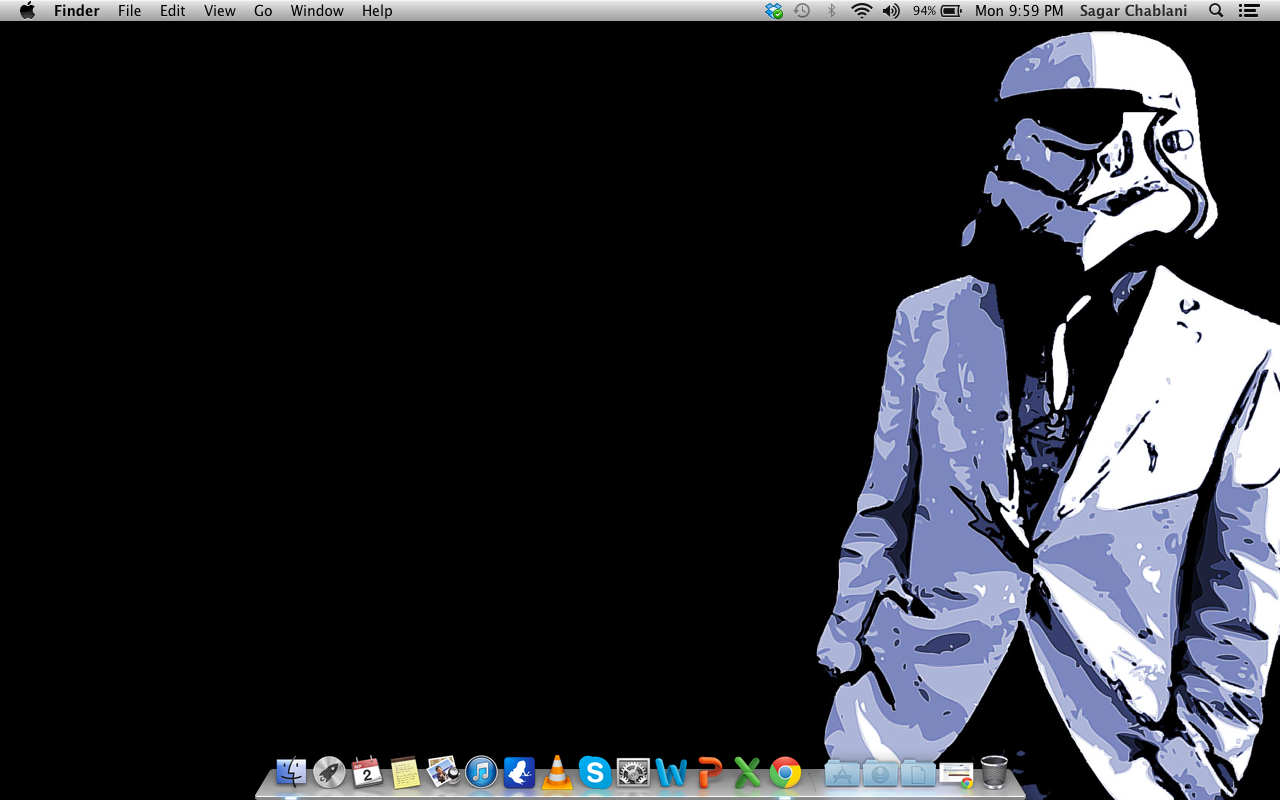Click the Bluetooth status icon
This screenshot has height=800, width=1280.
pos(831,11)
